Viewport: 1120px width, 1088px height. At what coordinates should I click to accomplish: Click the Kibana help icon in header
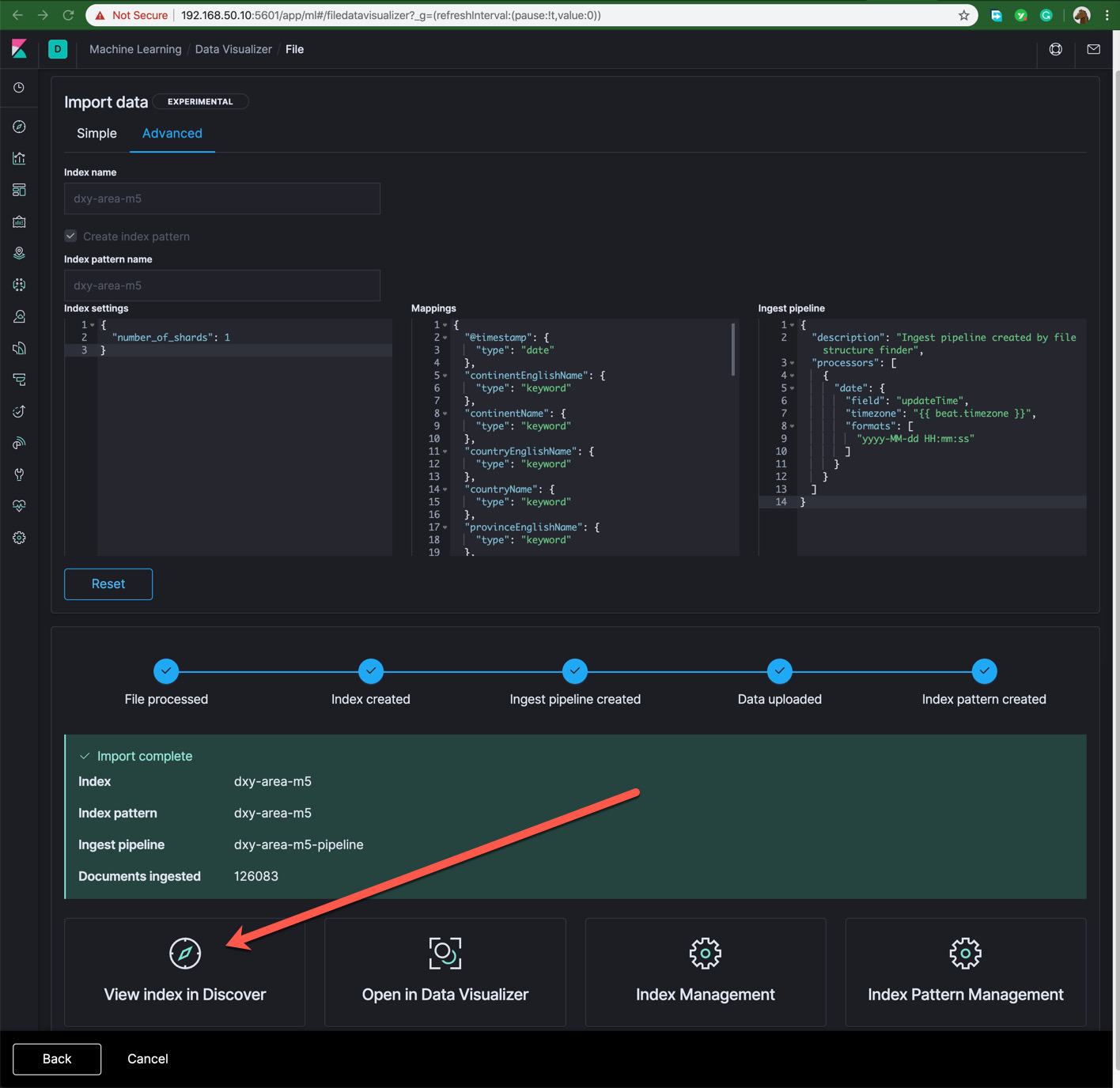[x=1055, y=49]
